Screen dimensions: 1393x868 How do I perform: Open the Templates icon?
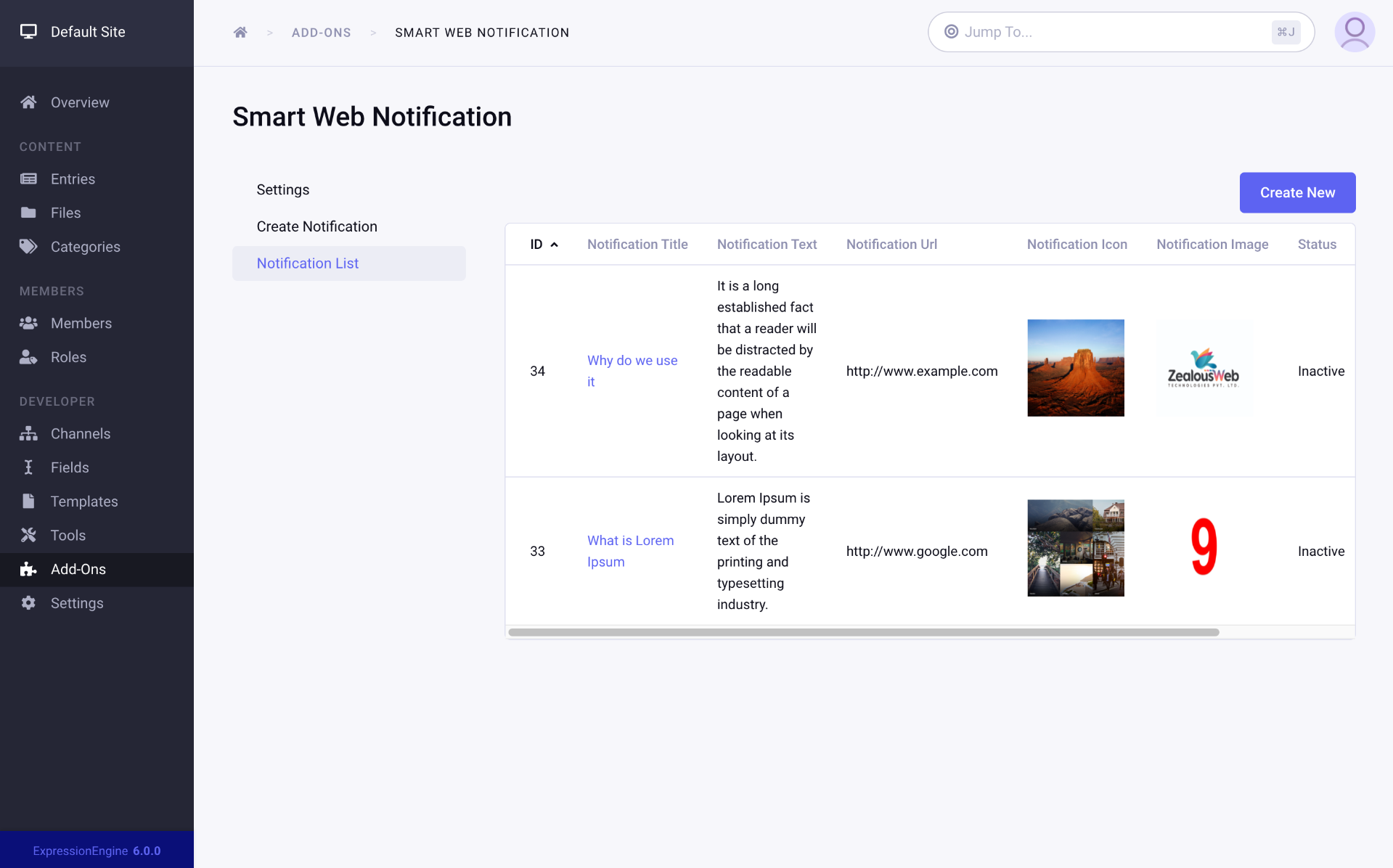pos(28,501)
